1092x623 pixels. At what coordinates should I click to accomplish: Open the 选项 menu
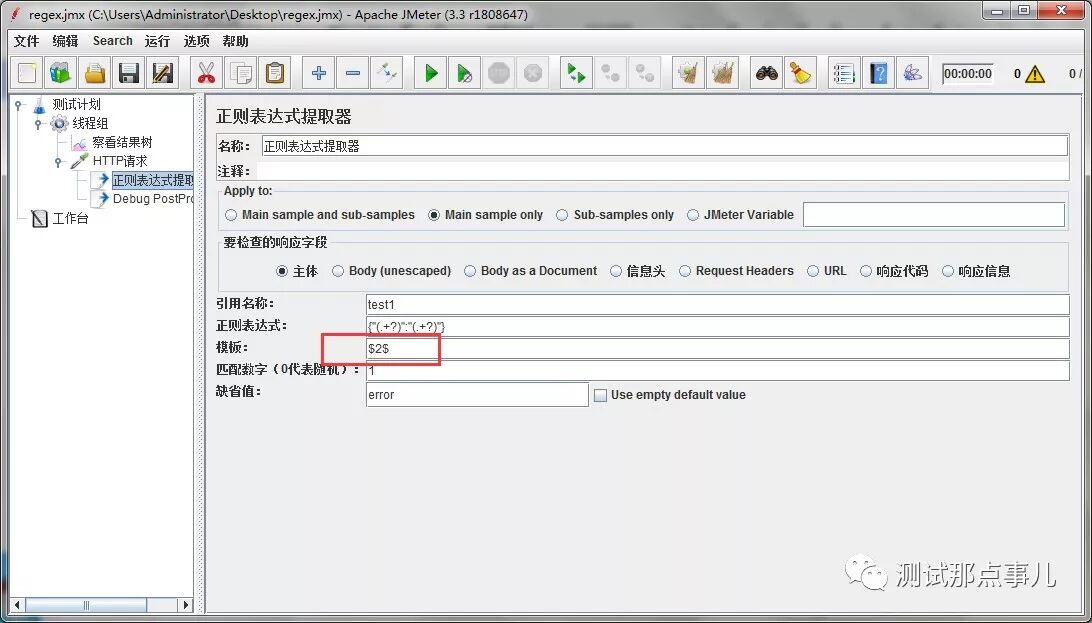click(x=196, y=41)
